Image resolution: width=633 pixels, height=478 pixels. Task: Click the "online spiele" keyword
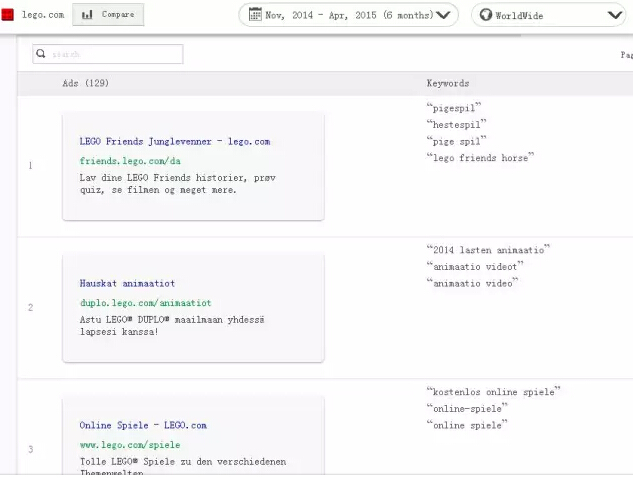pos(467,425)
